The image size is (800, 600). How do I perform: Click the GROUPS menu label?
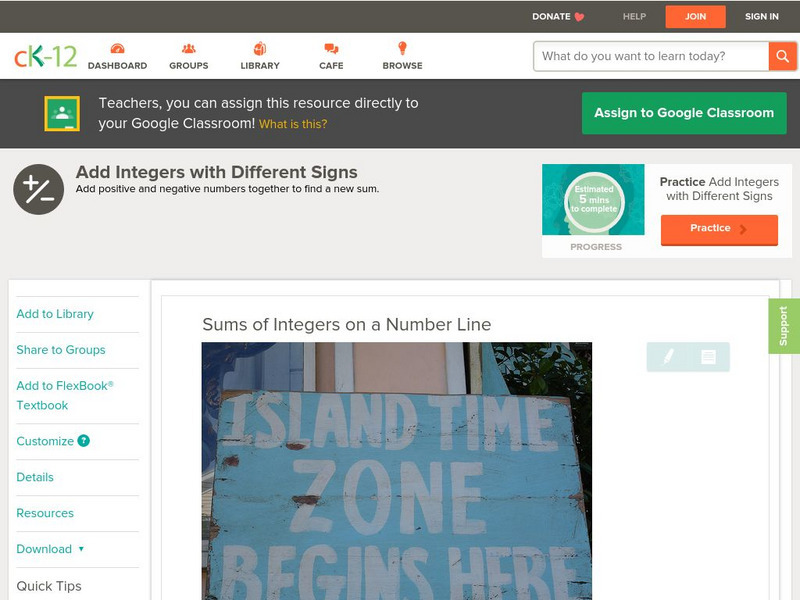(x=189, y=66)
